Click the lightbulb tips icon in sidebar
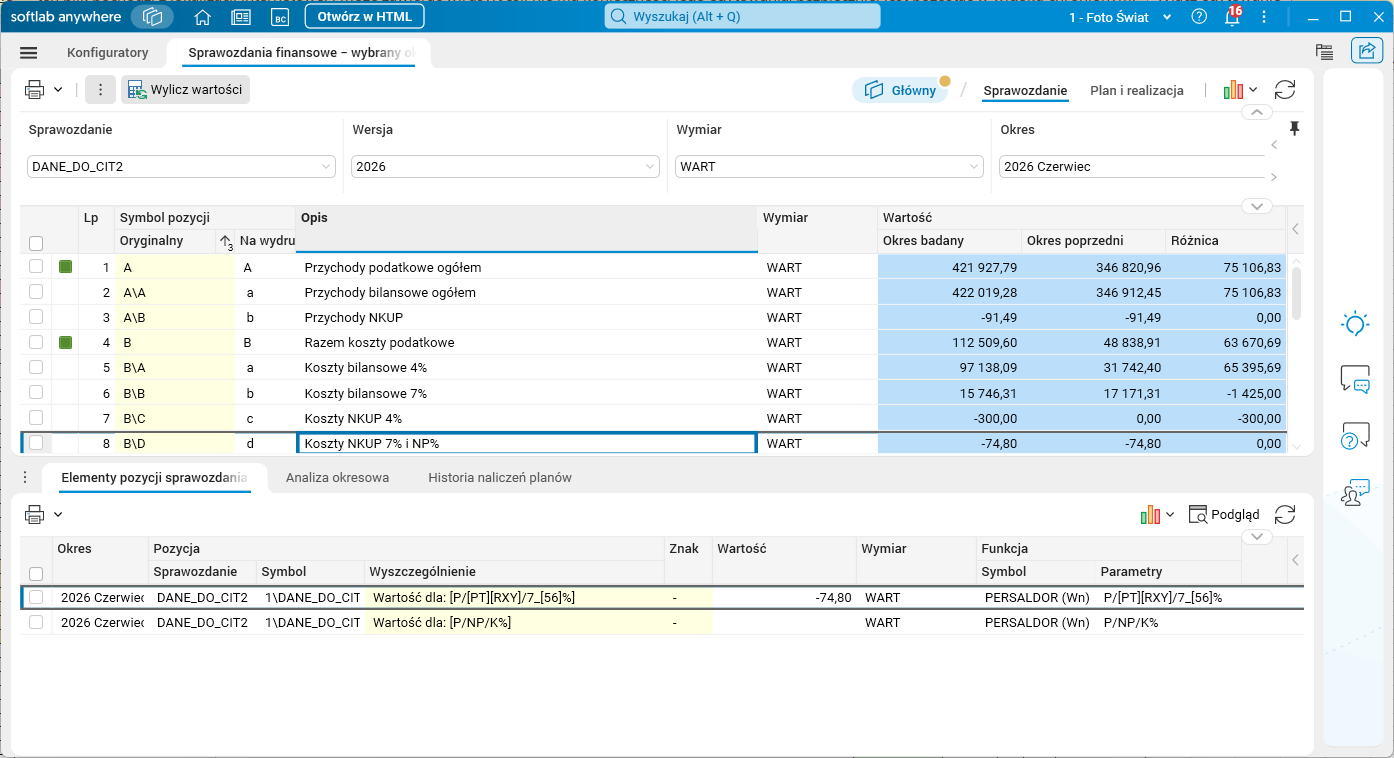 tap(1355, 323)
